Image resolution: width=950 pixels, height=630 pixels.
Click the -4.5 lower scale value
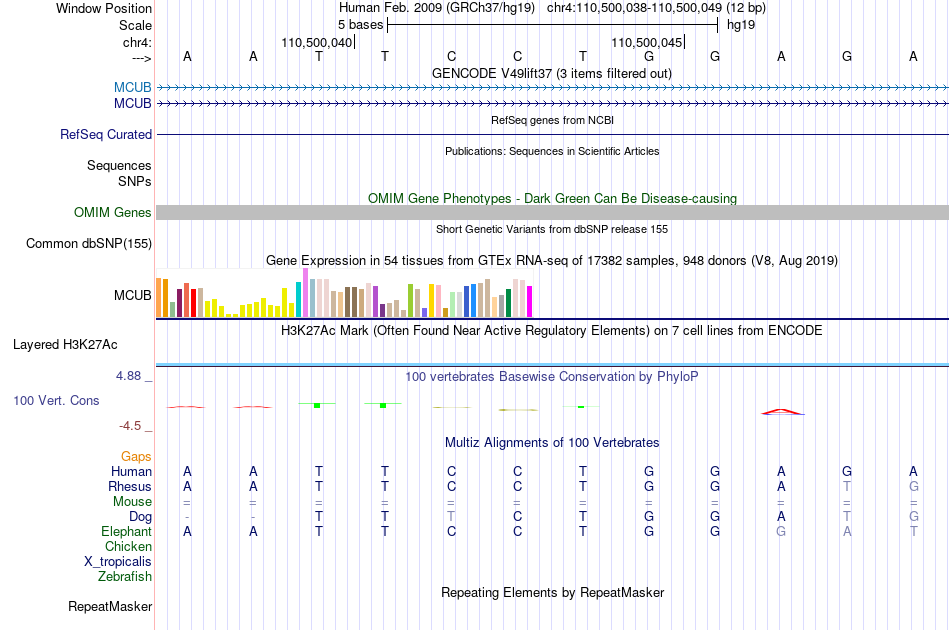tap(130, 426)
